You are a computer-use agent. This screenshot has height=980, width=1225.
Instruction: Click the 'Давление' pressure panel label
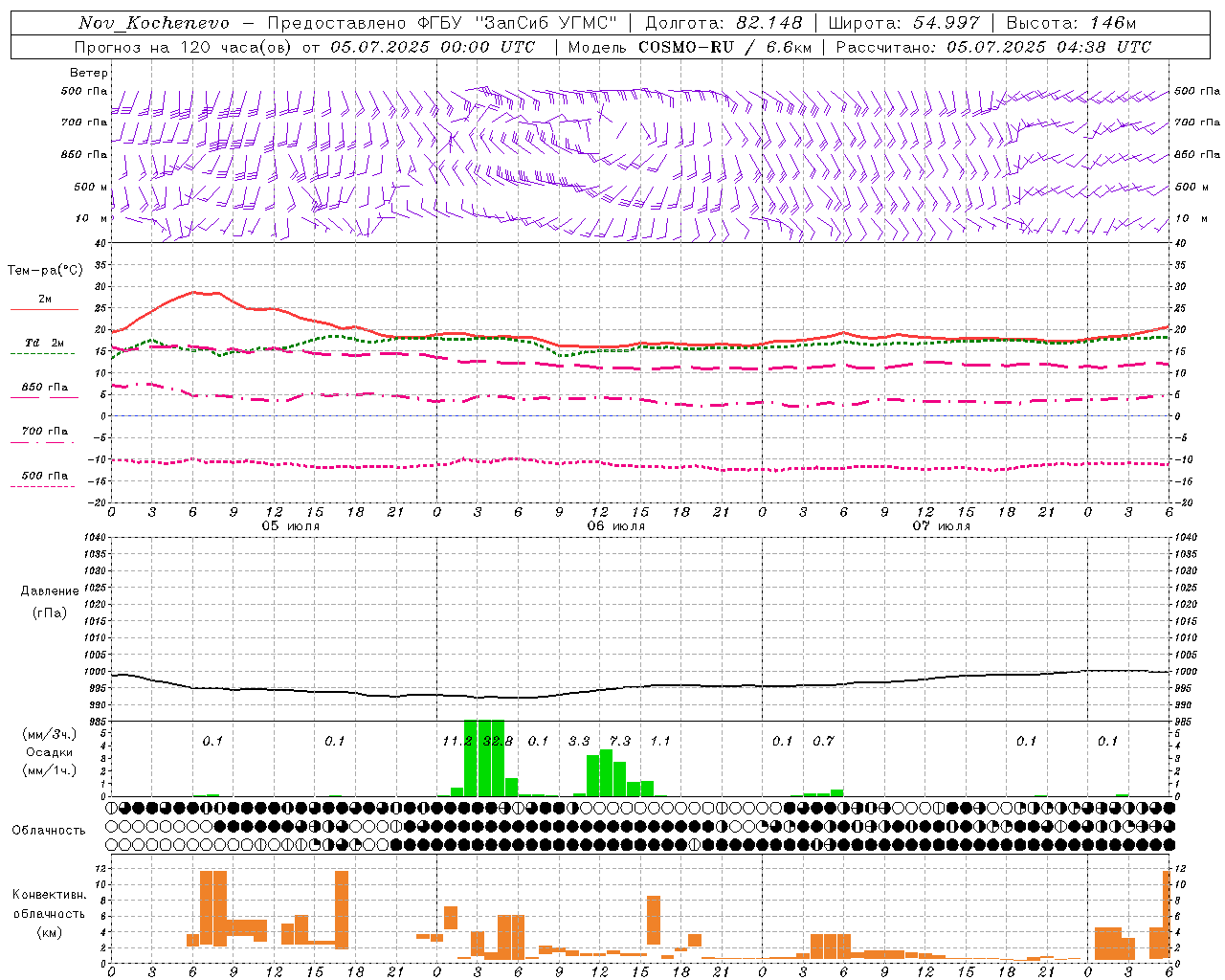(50, 591)
